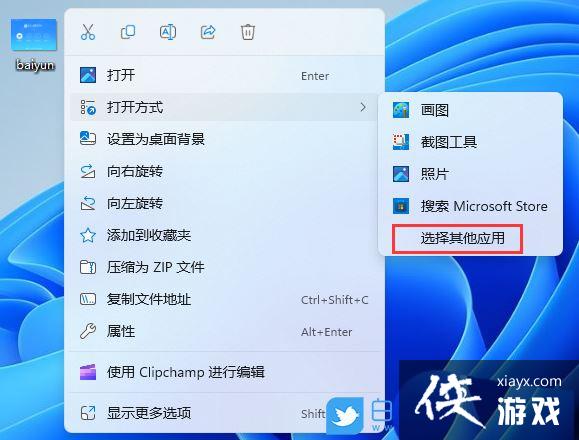Image resolution: width=579 pixels, height=440 pixels.
Task: Choose 设置为桌面背景
Action: 224,139
